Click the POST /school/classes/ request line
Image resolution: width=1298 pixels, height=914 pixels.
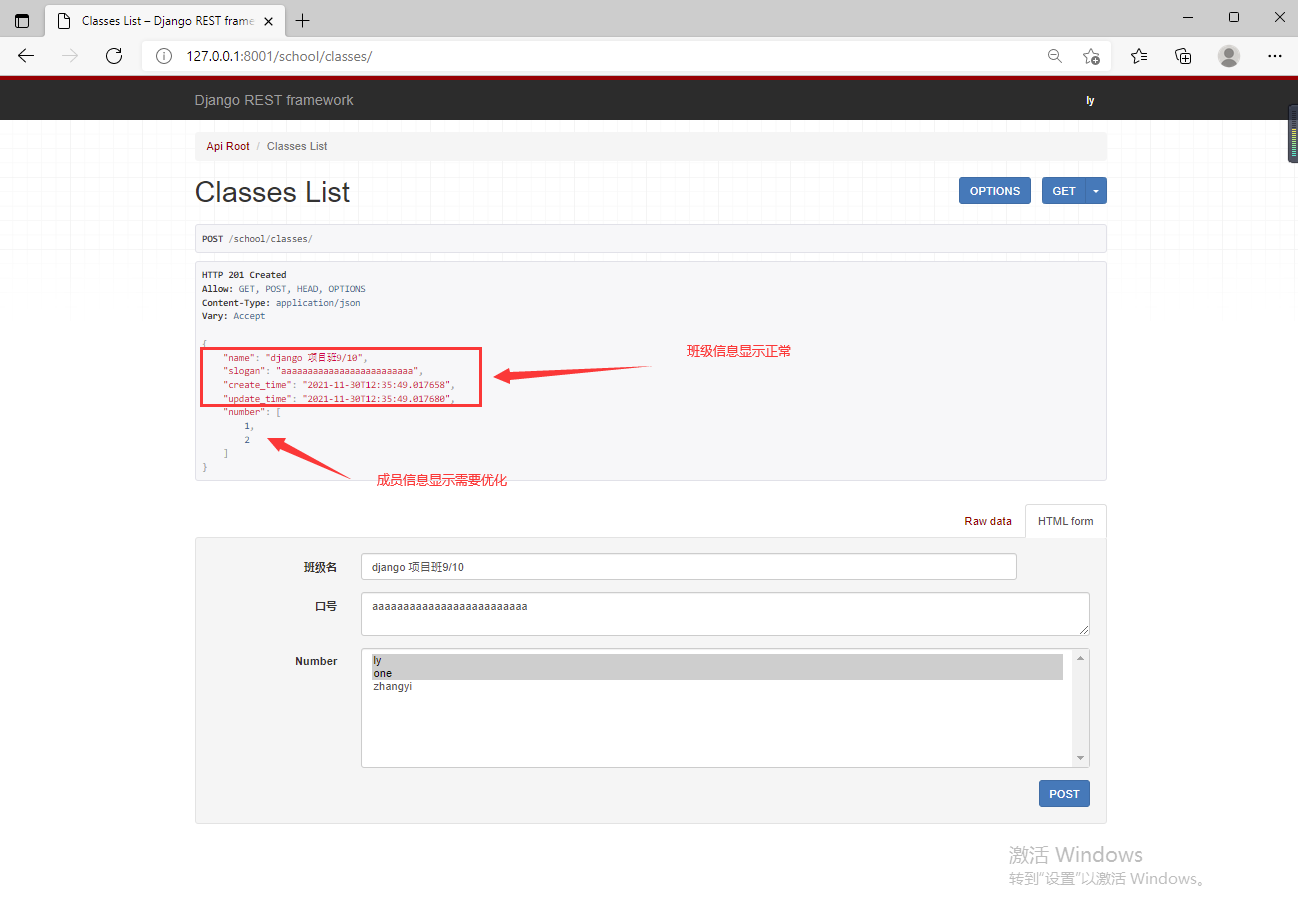click(x=257, y=239)
